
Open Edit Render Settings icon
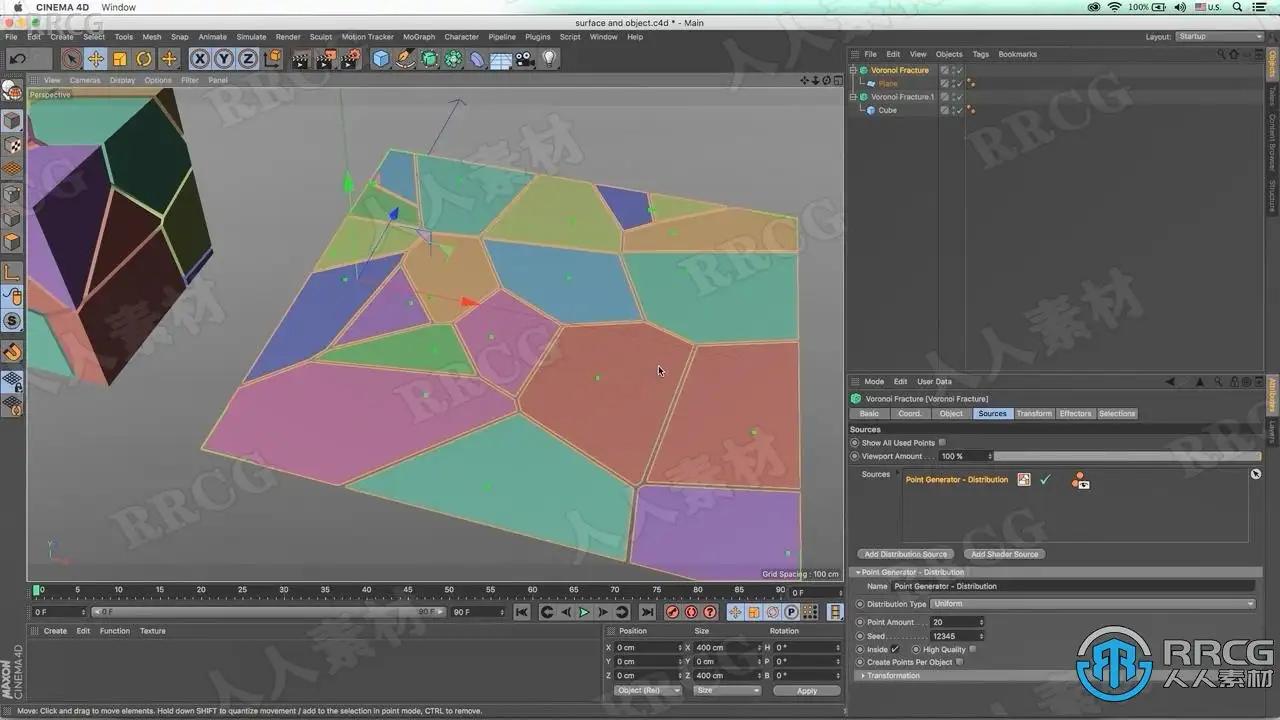pyautogui.click(x=350, y=59)
